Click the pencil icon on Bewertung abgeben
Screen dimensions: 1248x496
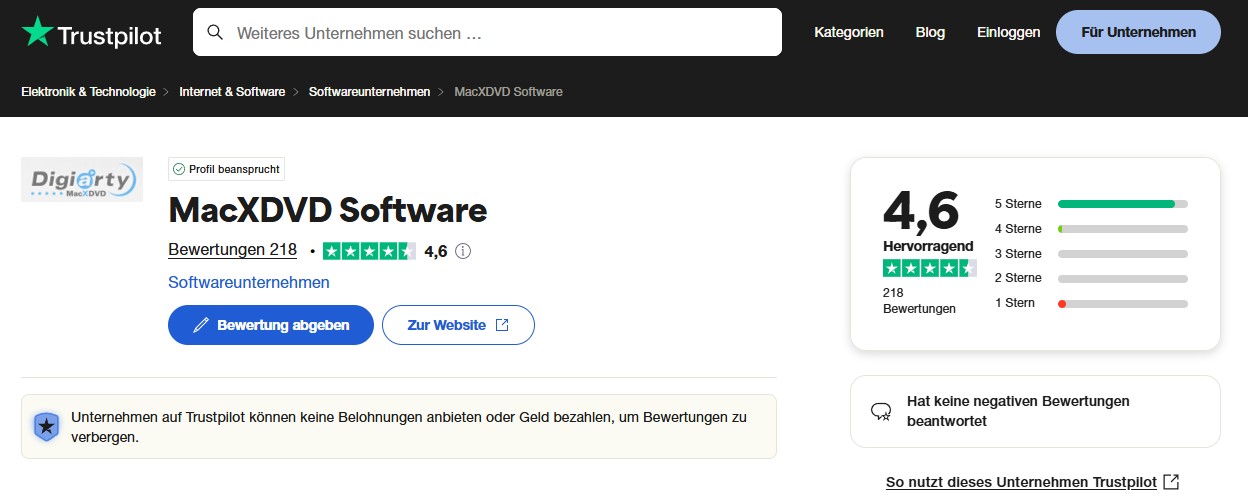[200, 325]
